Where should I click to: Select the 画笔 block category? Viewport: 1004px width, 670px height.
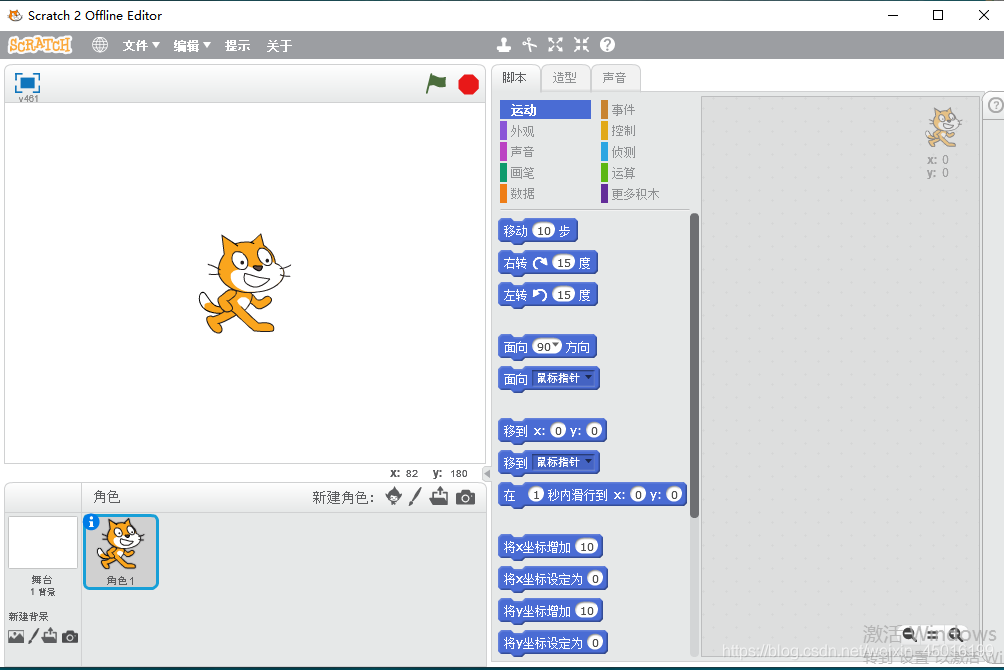[546, 173]
